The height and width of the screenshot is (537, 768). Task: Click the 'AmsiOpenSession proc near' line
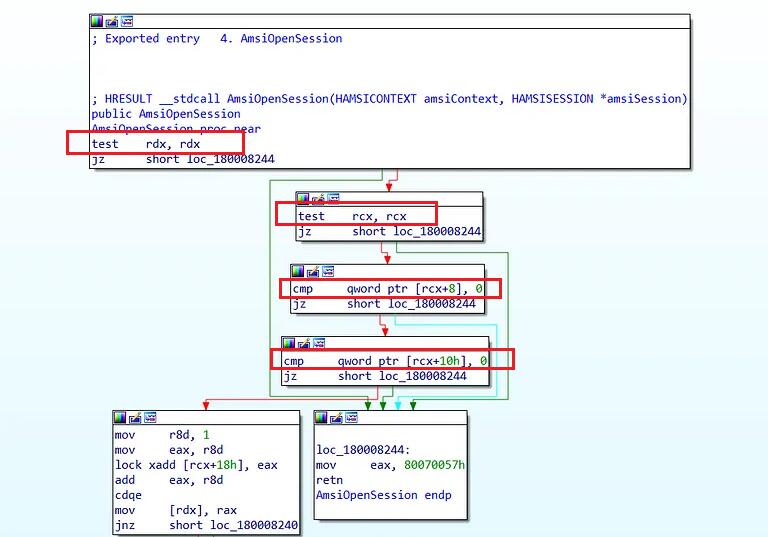pyautogui.click(x=176, y=129)
